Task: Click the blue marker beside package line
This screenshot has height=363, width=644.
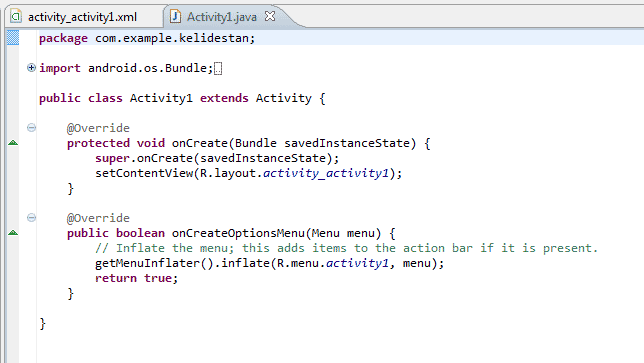Action: click(x=13, y=38)
